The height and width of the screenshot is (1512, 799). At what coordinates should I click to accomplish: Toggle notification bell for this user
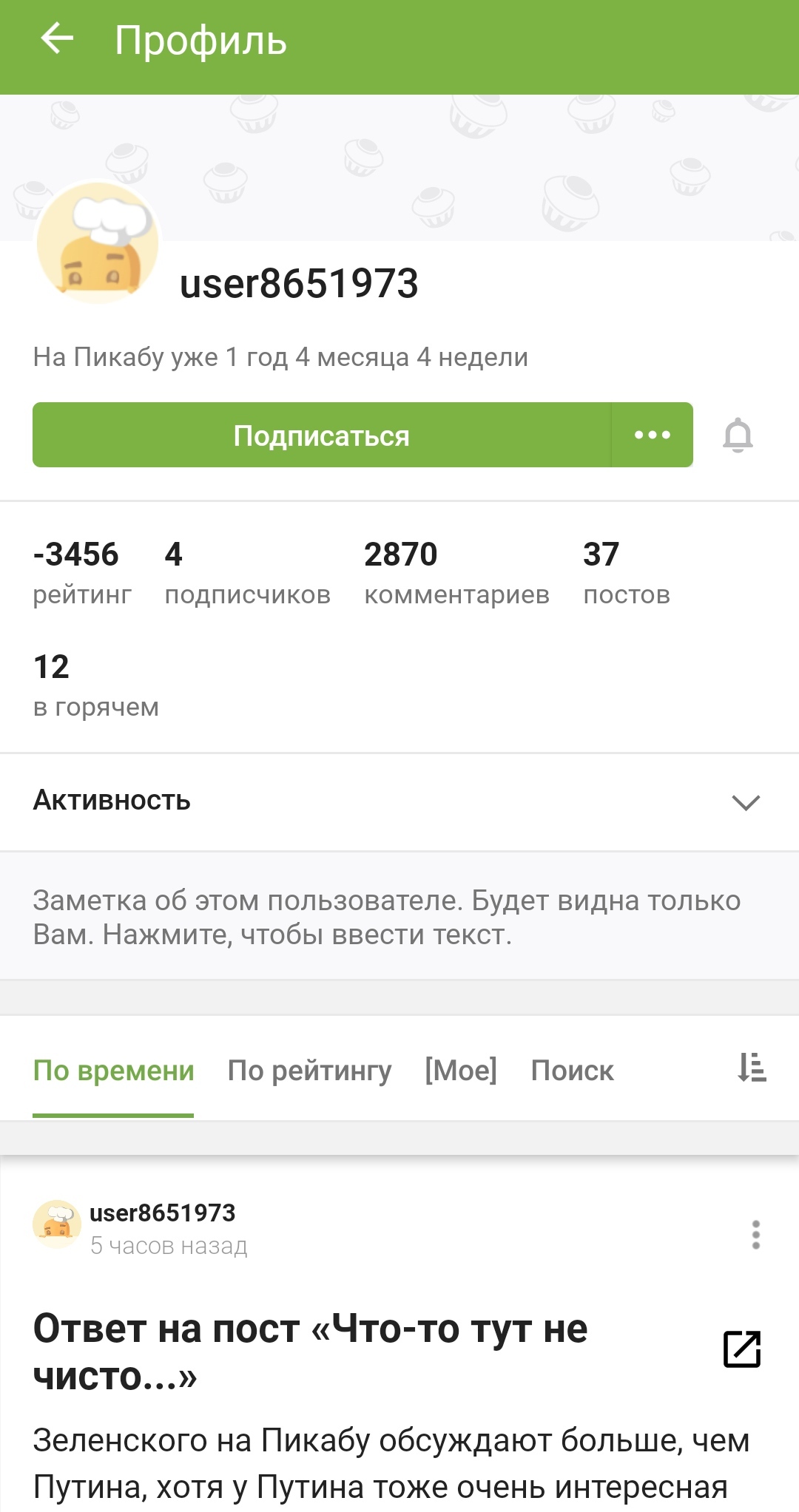point(738,435)
